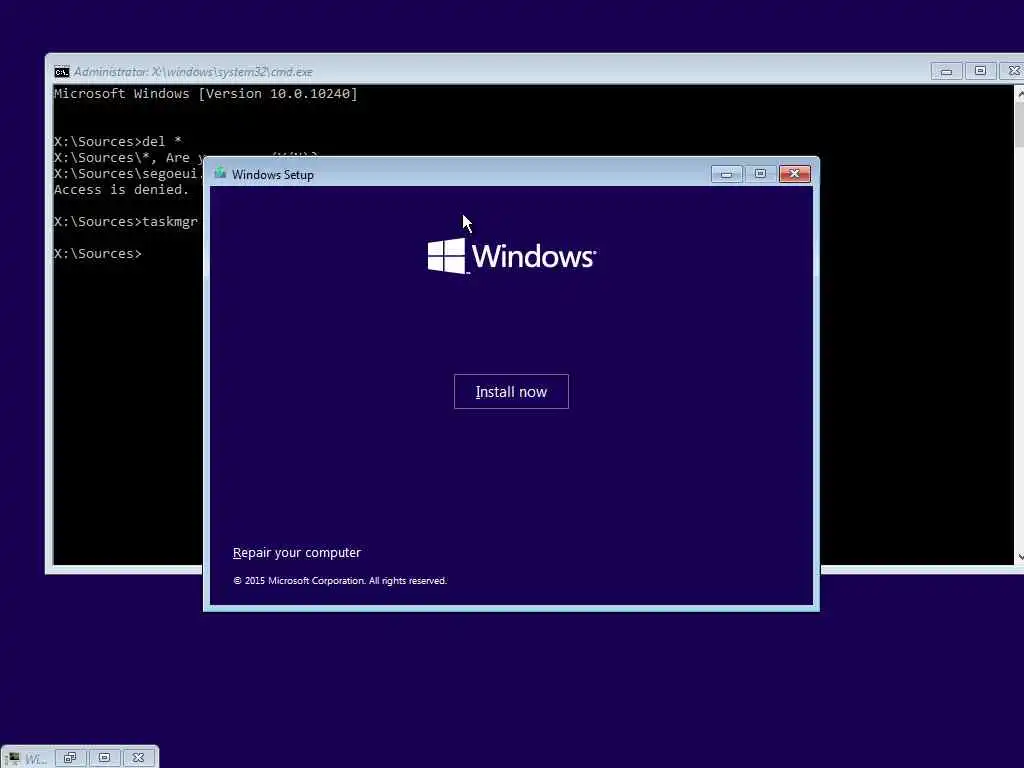The width and height of the screenshot is (1024, 768).
Task: Click the 'X:\Sources>taskmgr' command line
Action: (125, 221)
